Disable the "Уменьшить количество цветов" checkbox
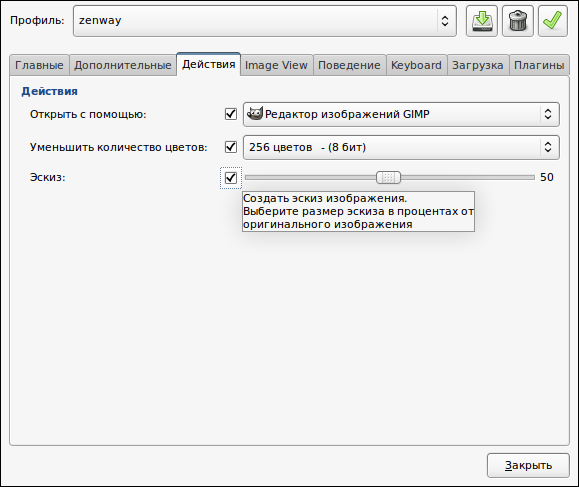 click(231, 147)
